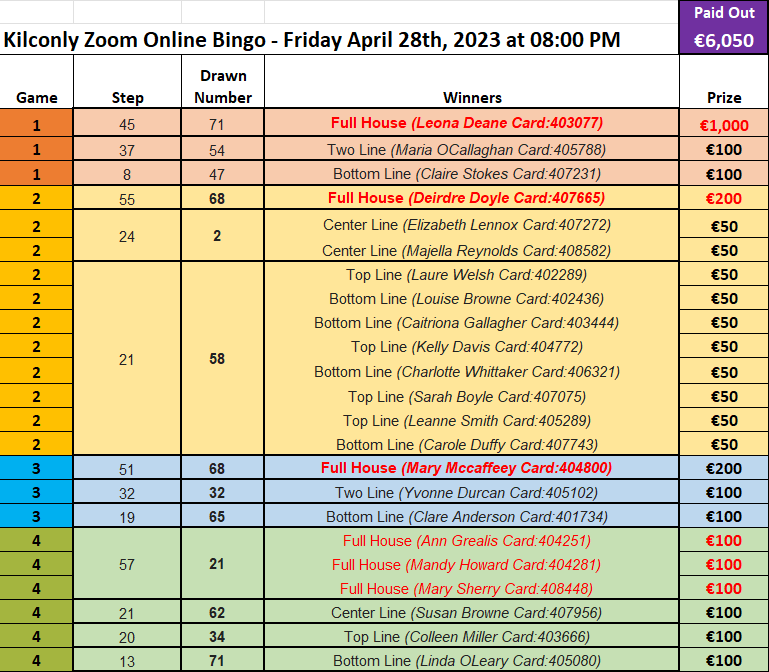Click step cell 37 in game 1
769x672 pixels.
tap(128, 149)
